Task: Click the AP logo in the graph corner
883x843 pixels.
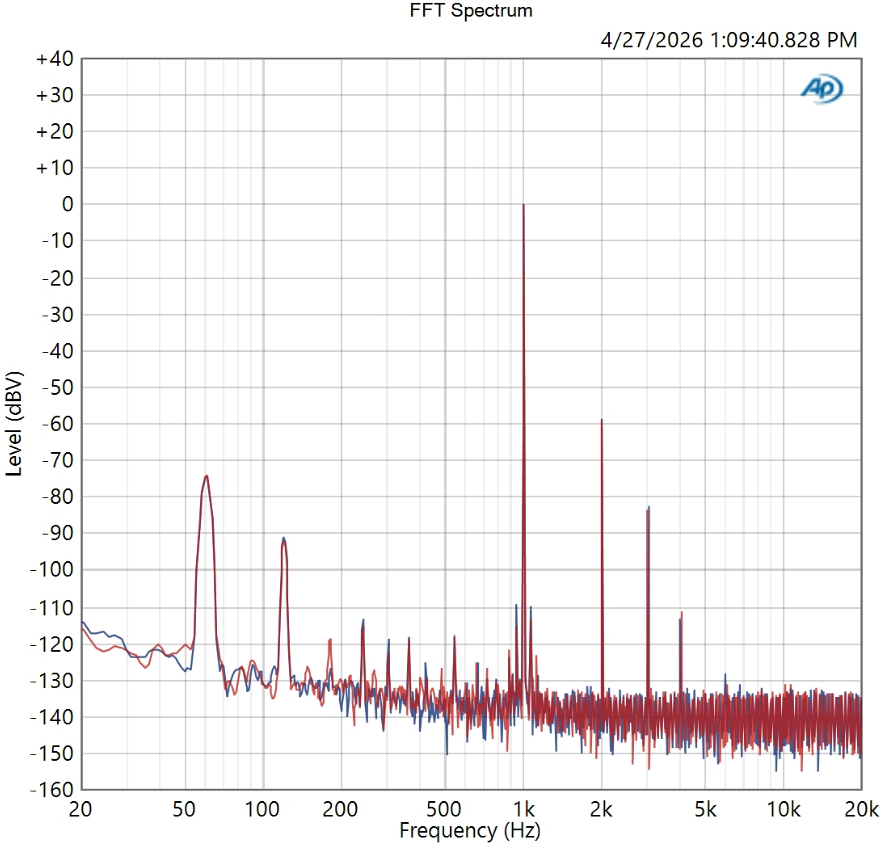Action: [x=822, y=89]
